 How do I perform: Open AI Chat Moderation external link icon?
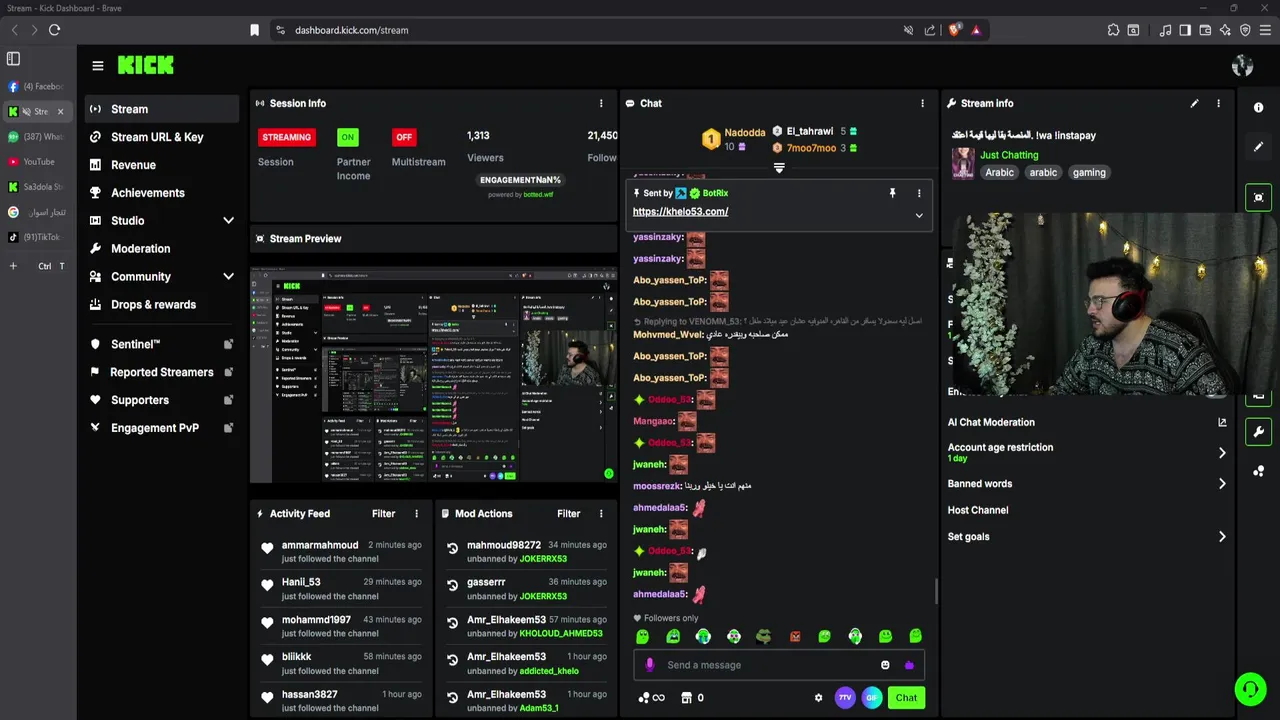(1222, 422)
